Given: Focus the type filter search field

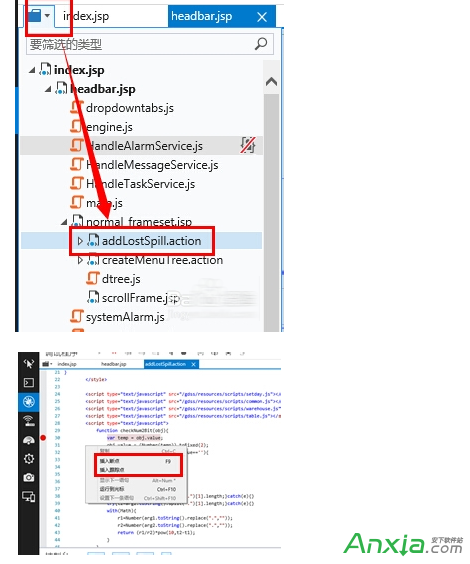Looking at the screenshot, I should pos(149,44).
